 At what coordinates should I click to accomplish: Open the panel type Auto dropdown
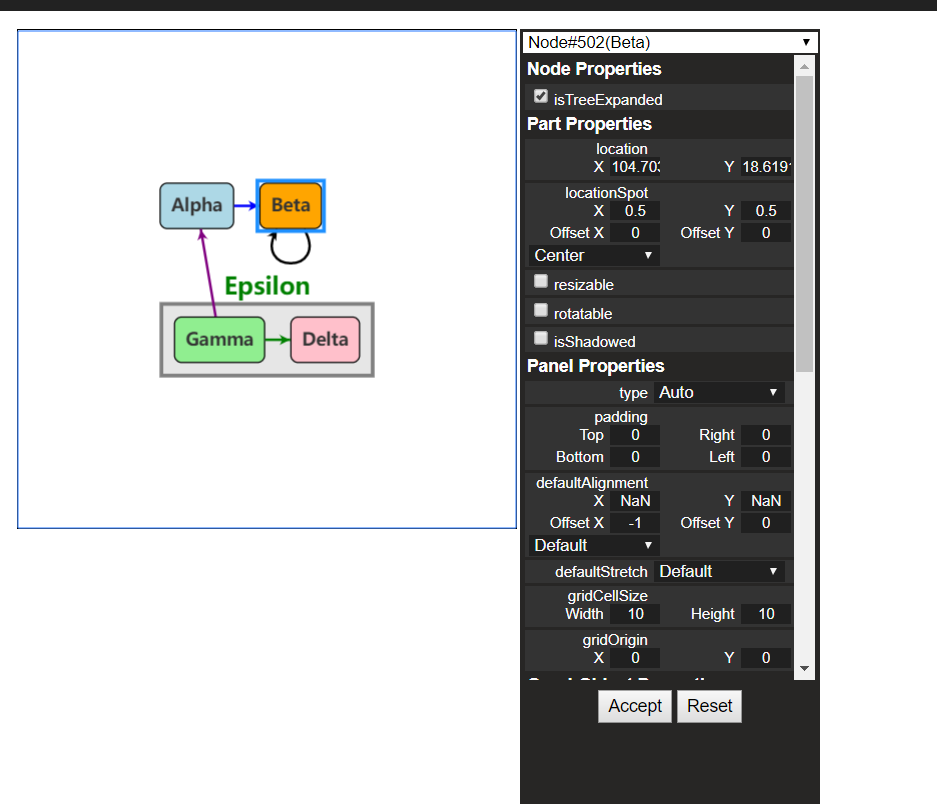[719, 393]
